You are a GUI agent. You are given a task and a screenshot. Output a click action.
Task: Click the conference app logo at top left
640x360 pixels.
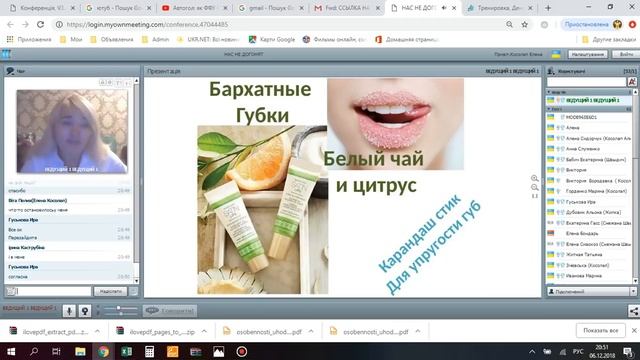coord(6,54)
